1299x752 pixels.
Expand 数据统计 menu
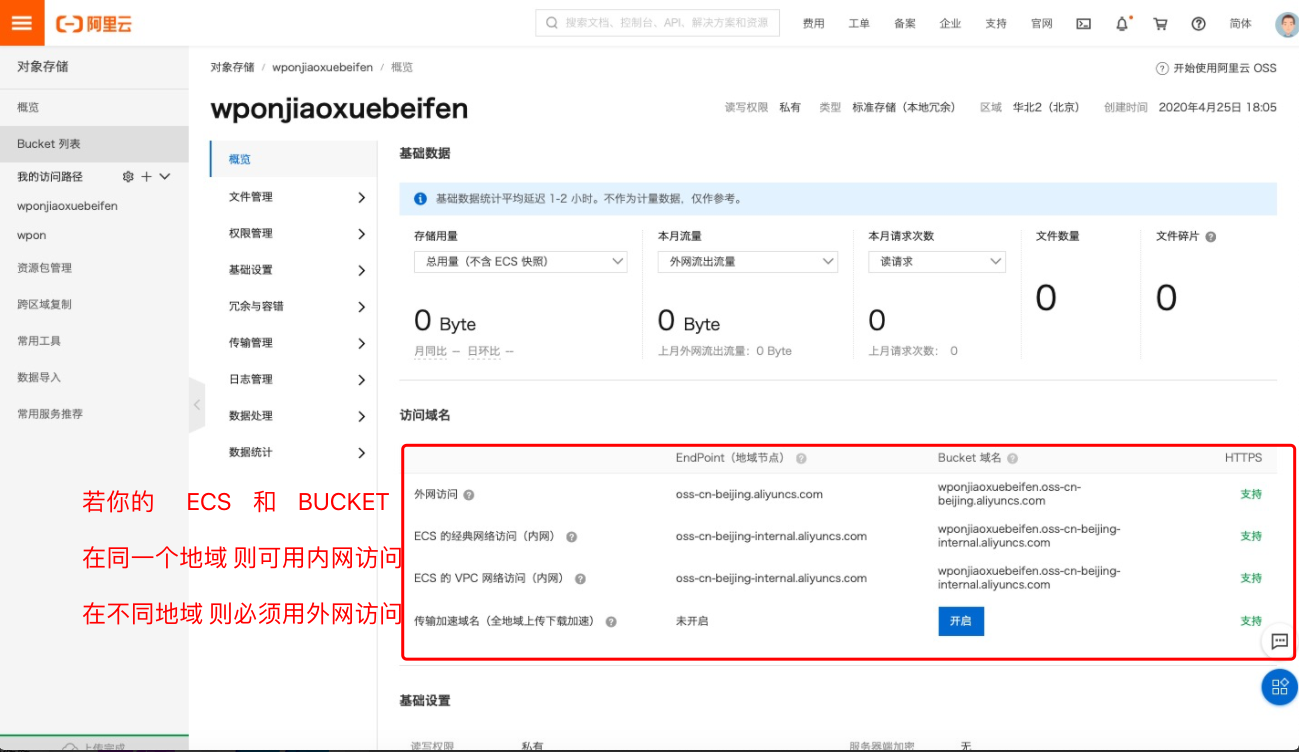click(x=293, y=452)
